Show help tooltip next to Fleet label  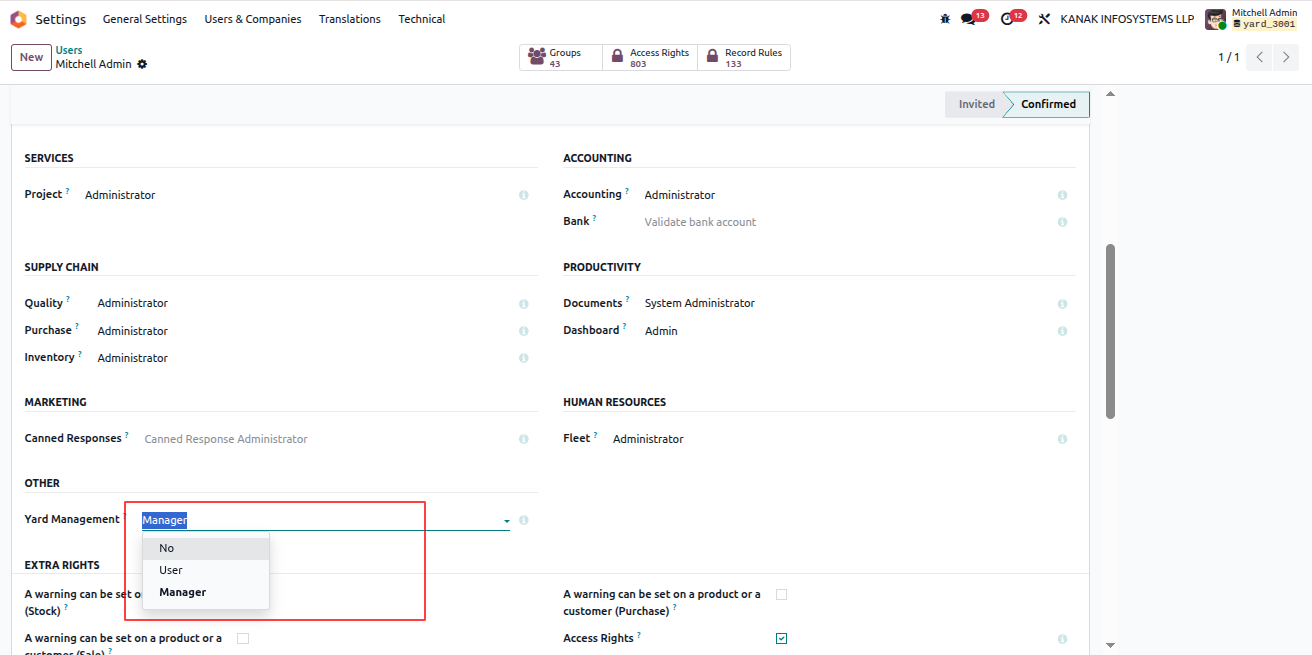click(596, 435)
